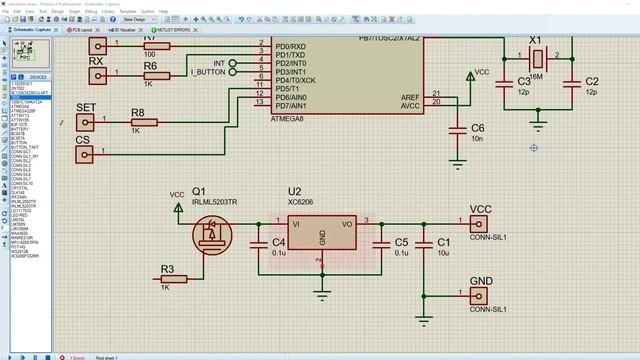Click the X1 crystal component
Image resolution: width=640 pixels, height=360 pixels.
[538, 59]
